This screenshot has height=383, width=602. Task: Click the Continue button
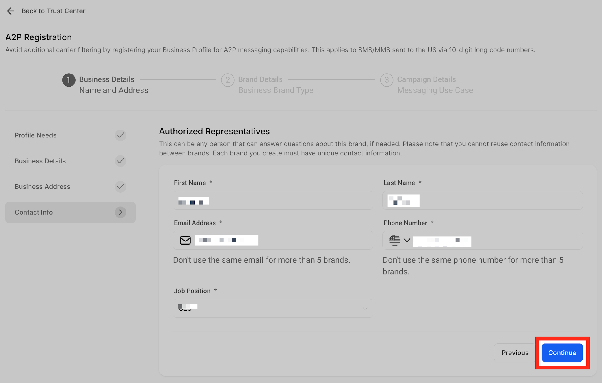562,353
